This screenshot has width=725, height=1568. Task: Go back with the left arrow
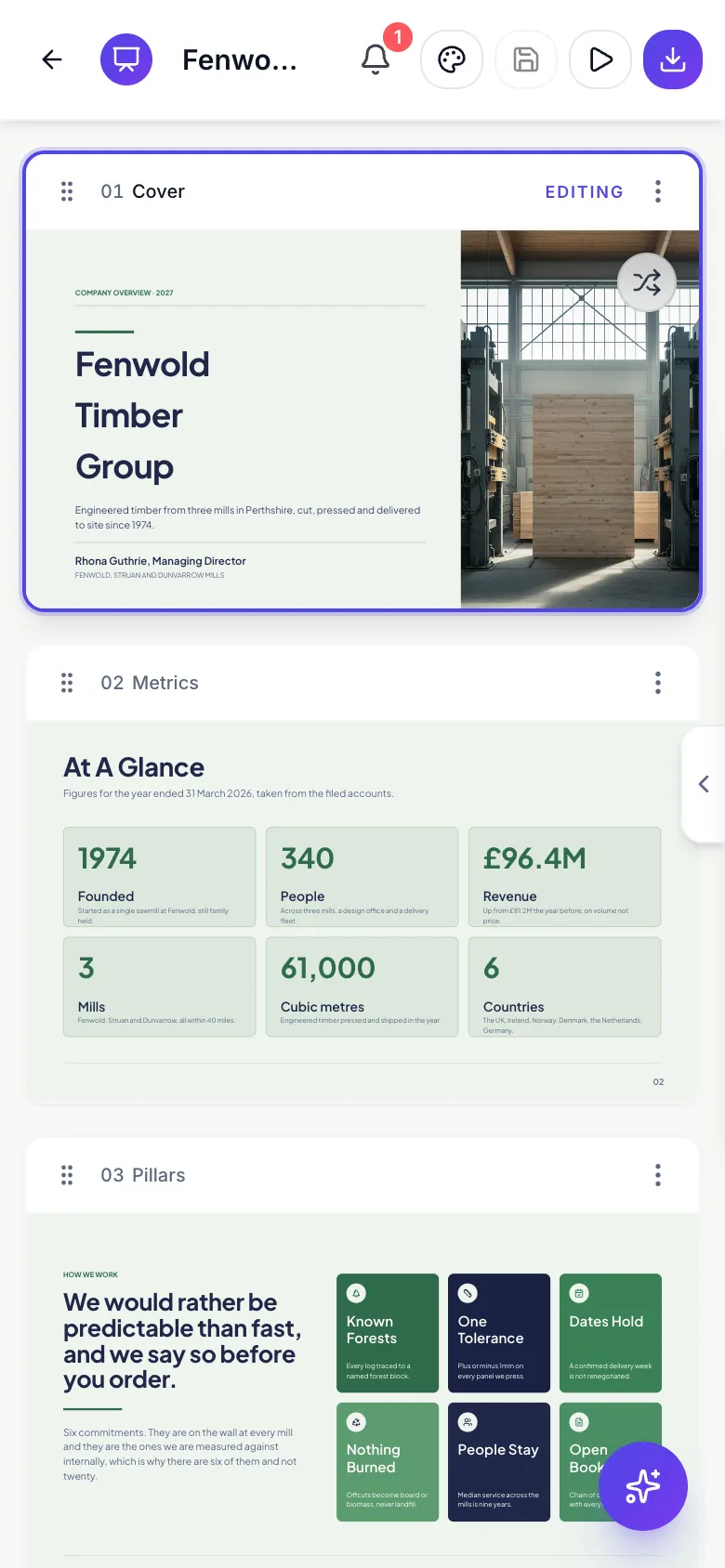pos(52,59)
